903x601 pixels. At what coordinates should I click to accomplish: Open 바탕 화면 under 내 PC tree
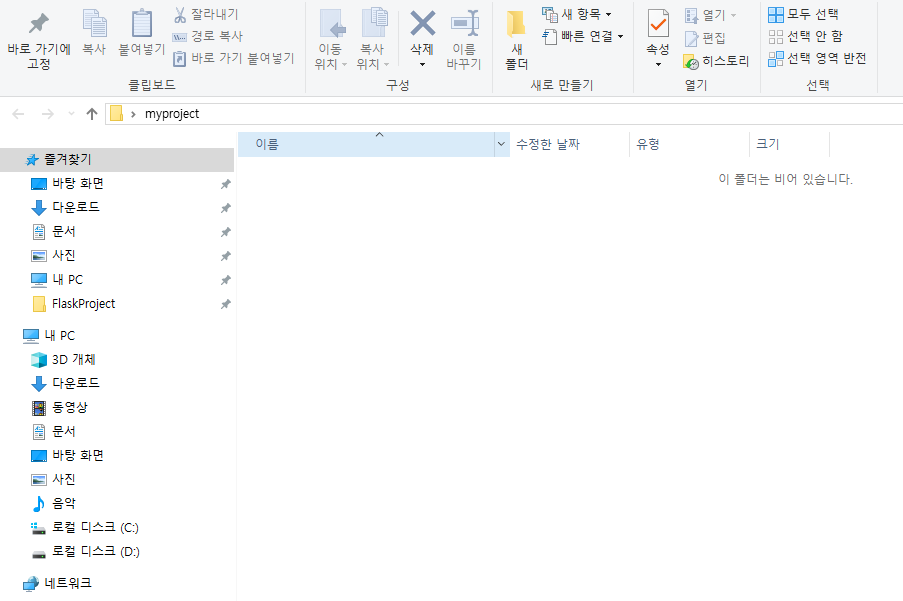(117, 455)
